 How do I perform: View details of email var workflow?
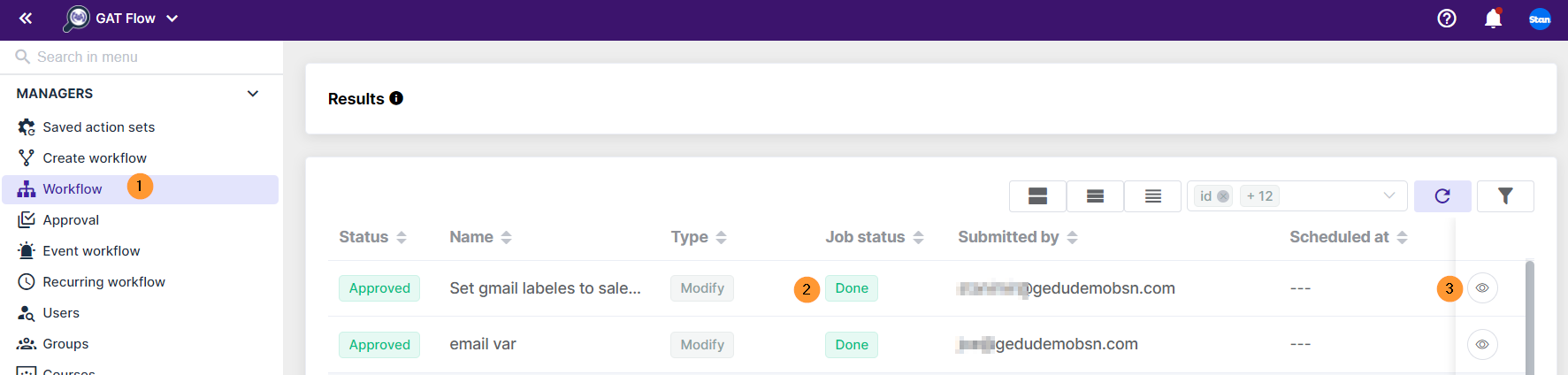tap(1482, 345)
